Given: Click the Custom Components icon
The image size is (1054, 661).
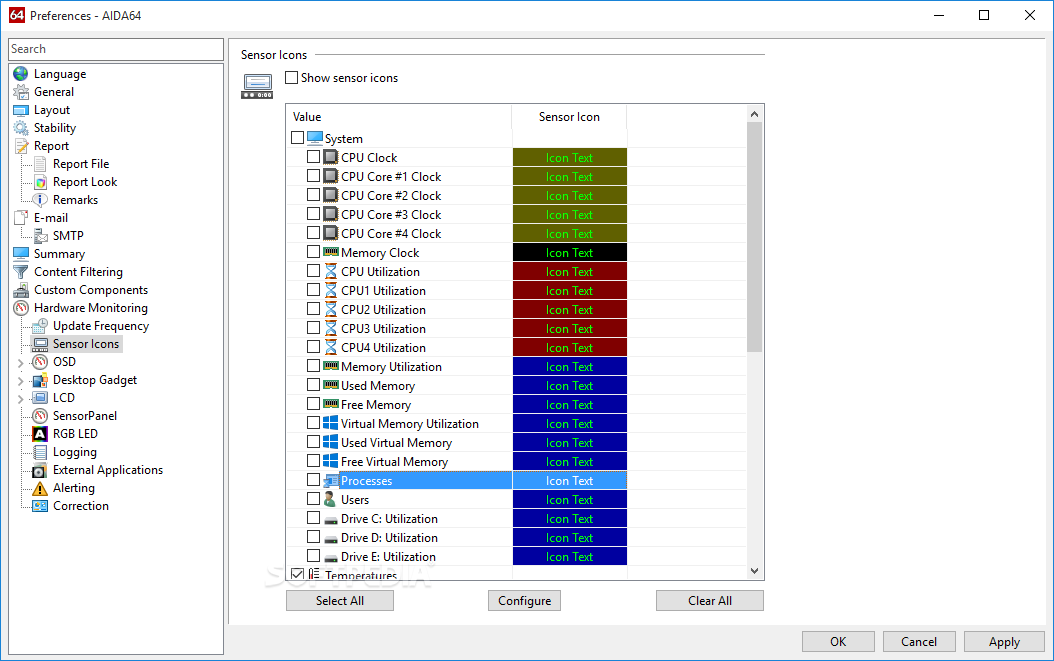Looking at the screenshot, I should (x=21, y=290).
